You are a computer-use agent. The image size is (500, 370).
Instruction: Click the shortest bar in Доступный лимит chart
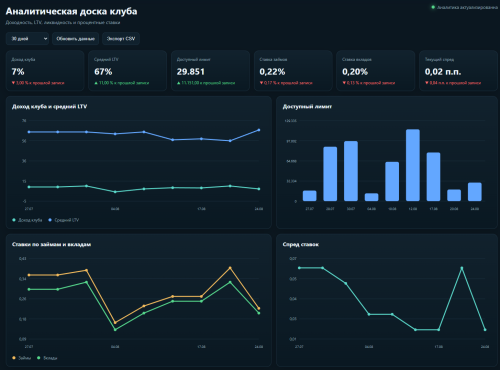pyautogui.click(x=371, y=197)
